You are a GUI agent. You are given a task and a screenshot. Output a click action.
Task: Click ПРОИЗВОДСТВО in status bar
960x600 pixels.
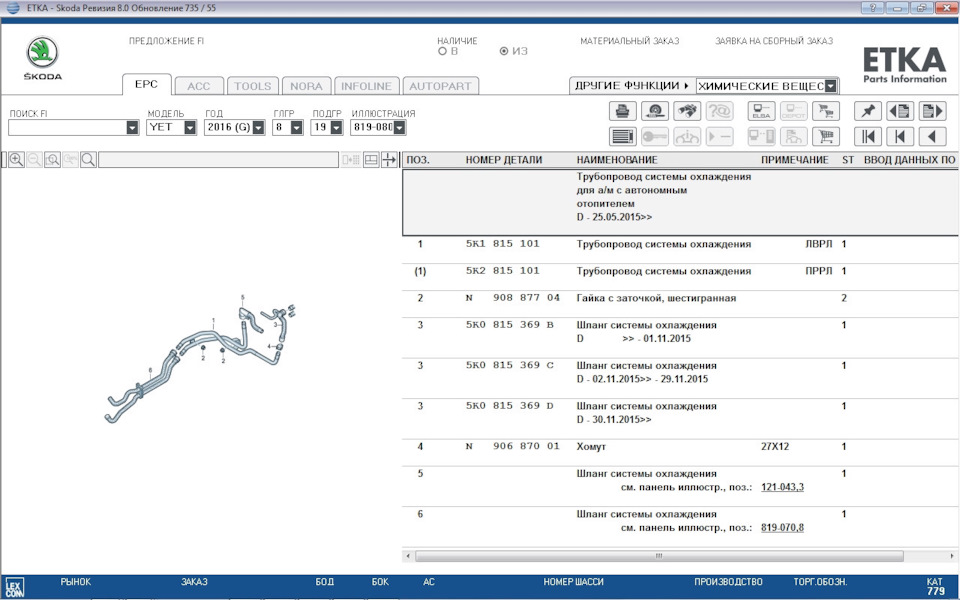728,582
